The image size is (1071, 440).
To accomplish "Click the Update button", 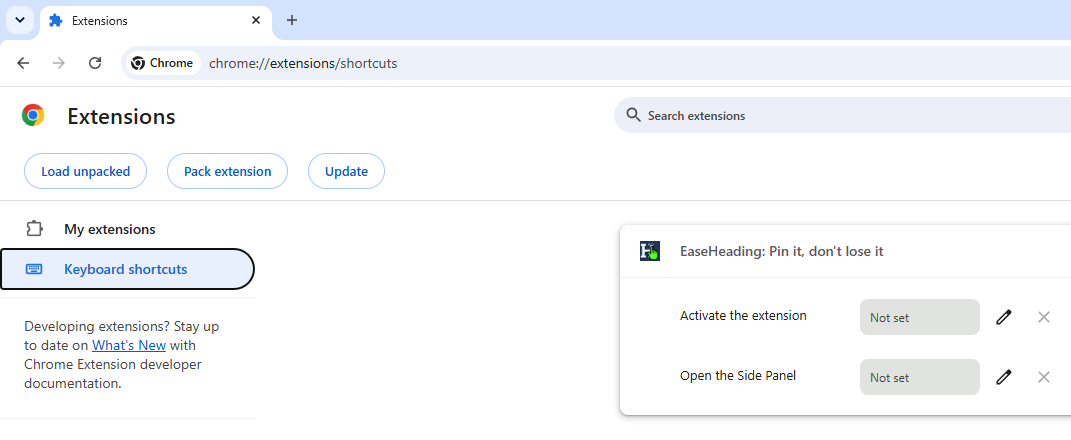I will click(346, 171).
